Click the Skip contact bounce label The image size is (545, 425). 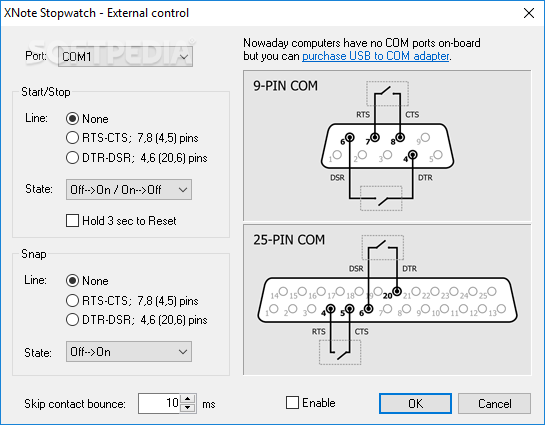pyautogui.click(x=75, y=404)
